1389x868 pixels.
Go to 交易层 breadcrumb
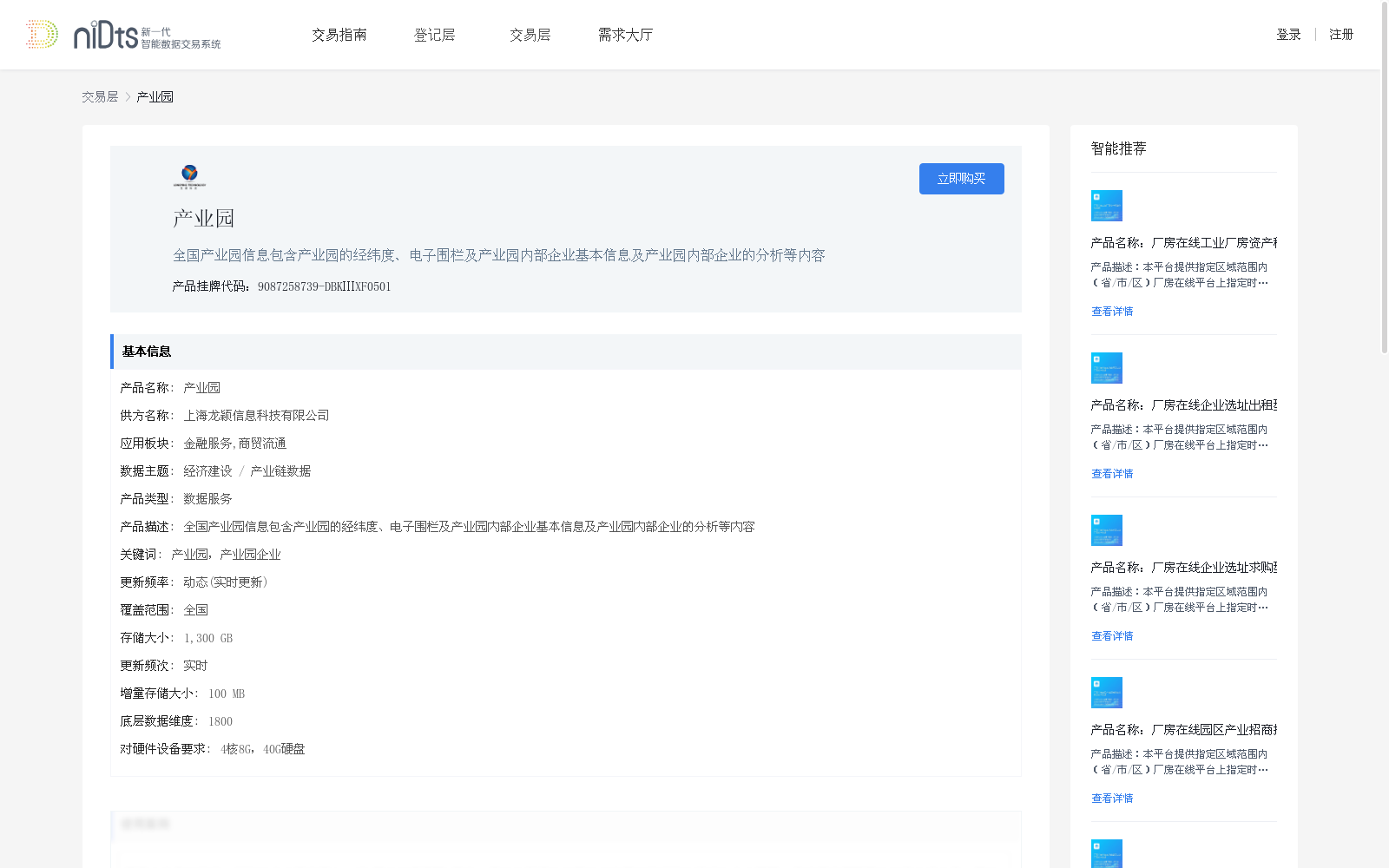(x=100, y=97)
